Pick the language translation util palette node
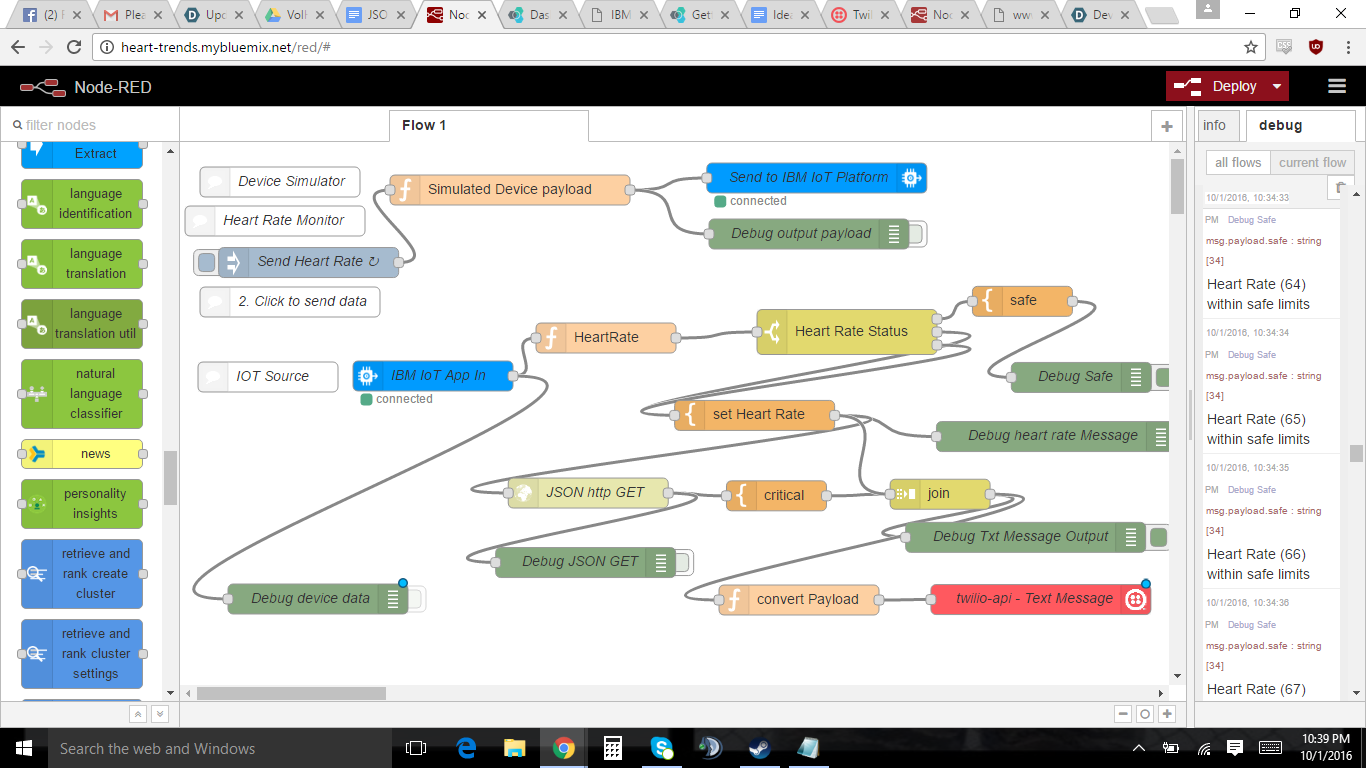1366x768 pixels. tap(82, 324)
